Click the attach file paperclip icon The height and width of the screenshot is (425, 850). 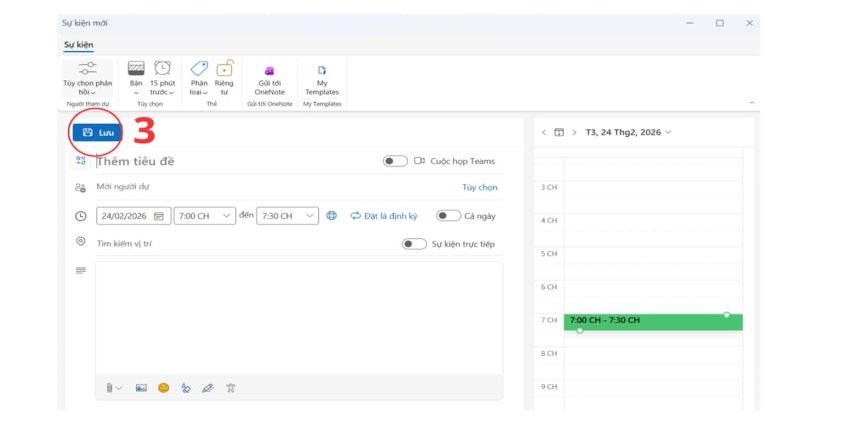pos(110,388)
